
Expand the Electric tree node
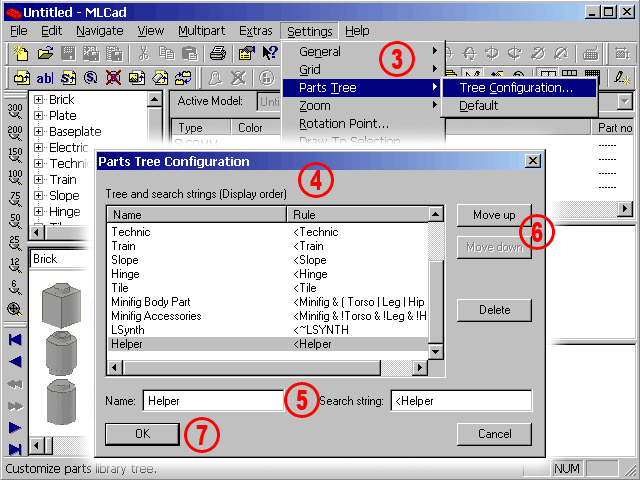[x=38, y=147]
